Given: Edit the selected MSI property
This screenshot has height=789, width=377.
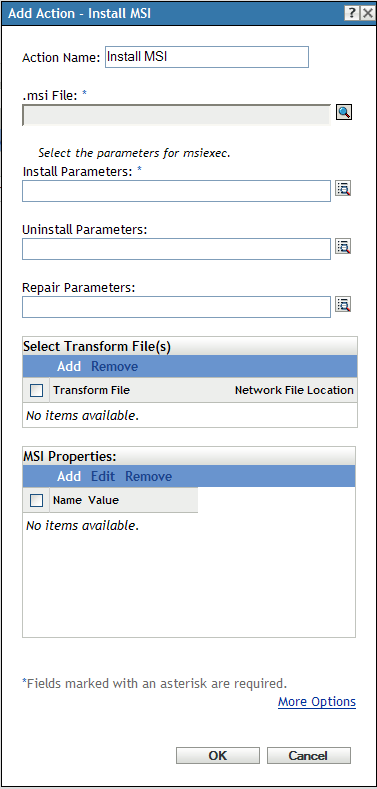Looking at the screenshot, I should (x=103, y=476).
